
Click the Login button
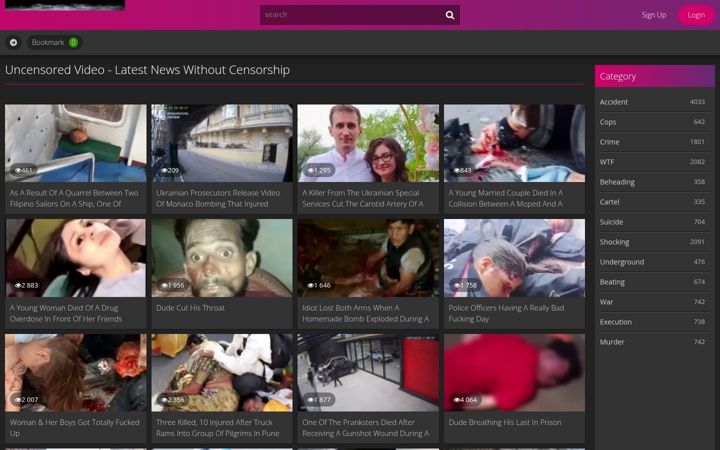coord(696,15)
